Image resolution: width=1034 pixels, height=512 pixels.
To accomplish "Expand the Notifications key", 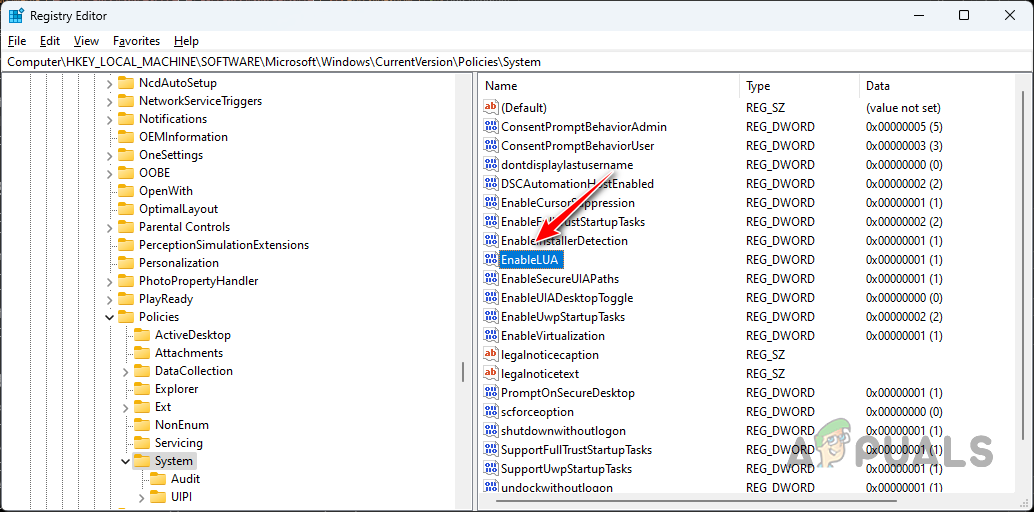I will [x=109, y=119].
